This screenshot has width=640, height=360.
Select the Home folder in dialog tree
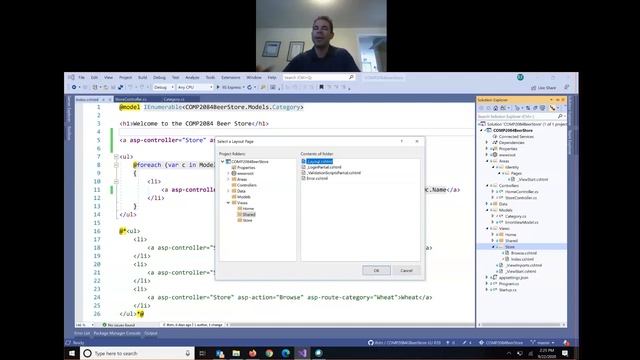tap(246, 209)
